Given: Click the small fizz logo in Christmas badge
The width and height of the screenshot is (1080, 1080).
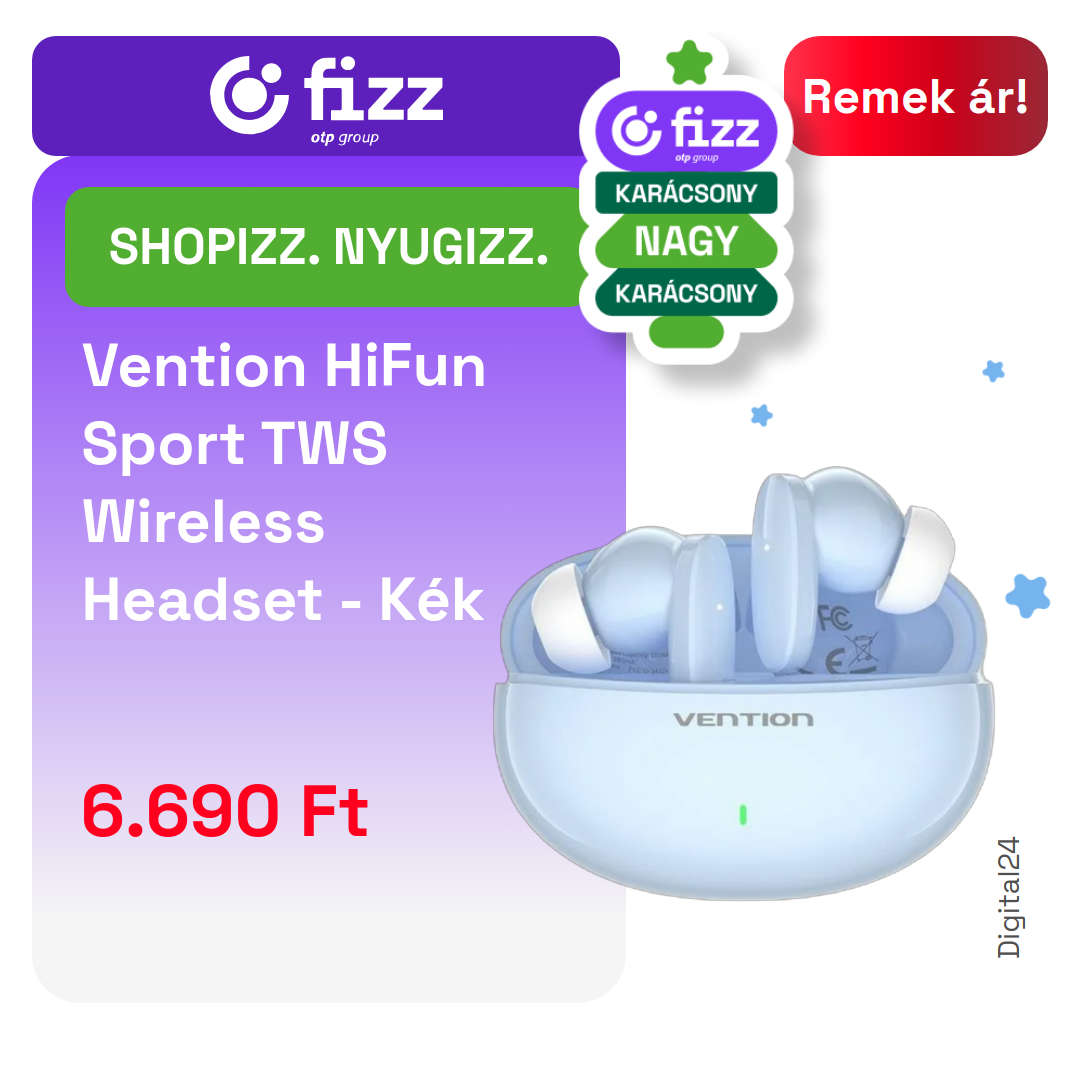Looking at the screenshot, I should (686, 131).
